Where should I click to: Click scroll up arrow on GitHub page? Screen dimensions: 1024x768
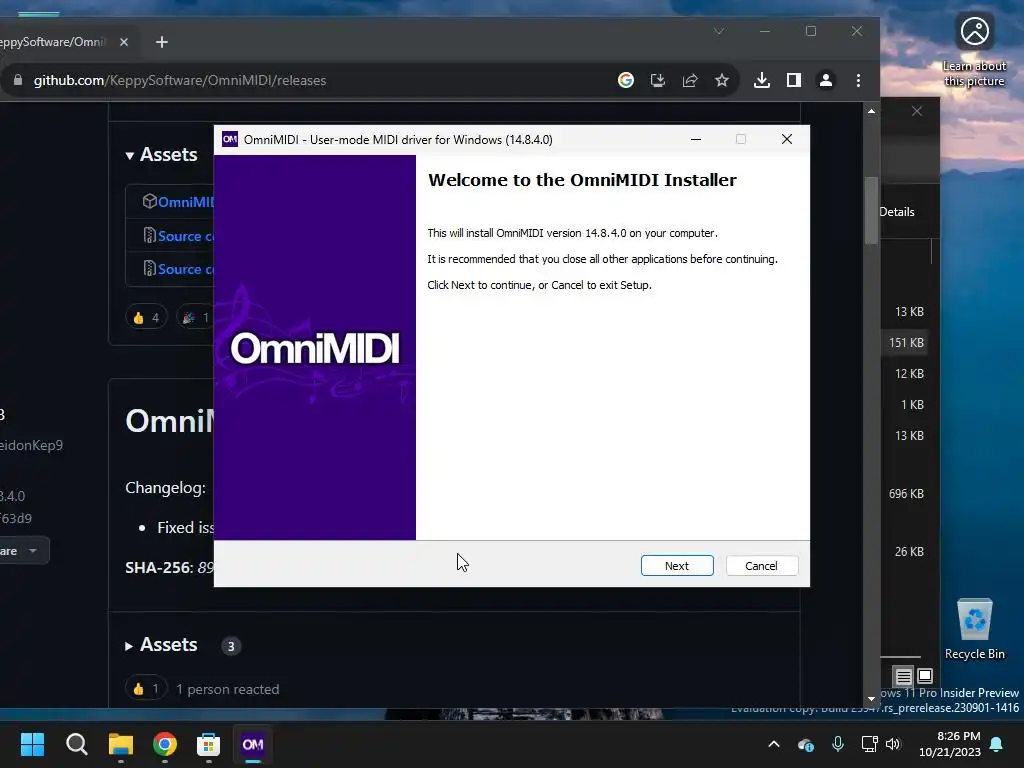pyautogui.click(x=871, y=111)
